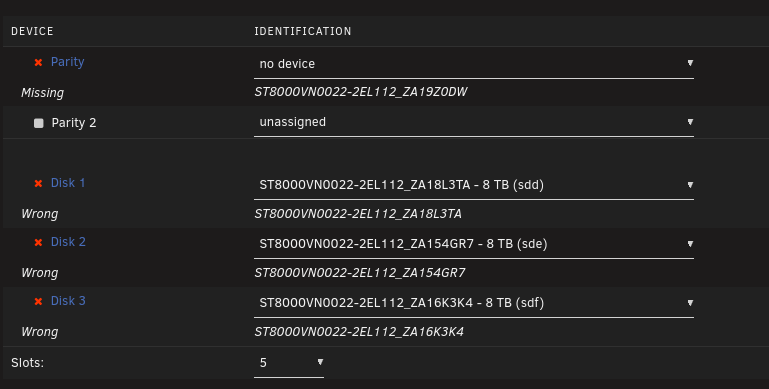Click the red X status icon for Disk 2

[38, 242]
